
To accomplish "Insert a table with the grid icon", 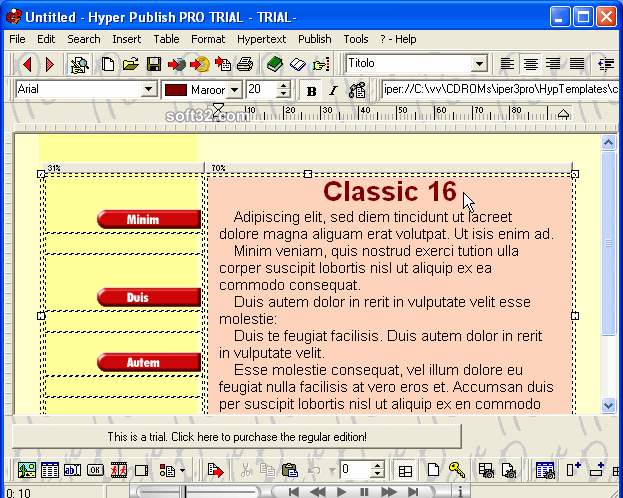I will coord(50,471).
